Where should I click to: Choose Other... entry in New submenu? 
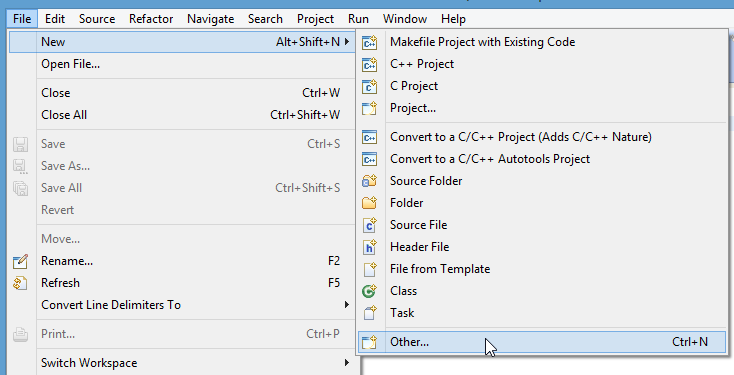(542, 342)
